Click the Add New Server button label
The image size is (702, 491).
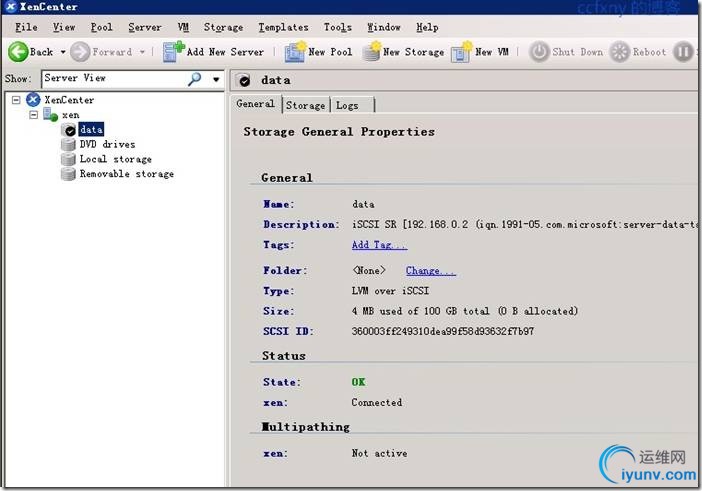click(x=225, y=52)
